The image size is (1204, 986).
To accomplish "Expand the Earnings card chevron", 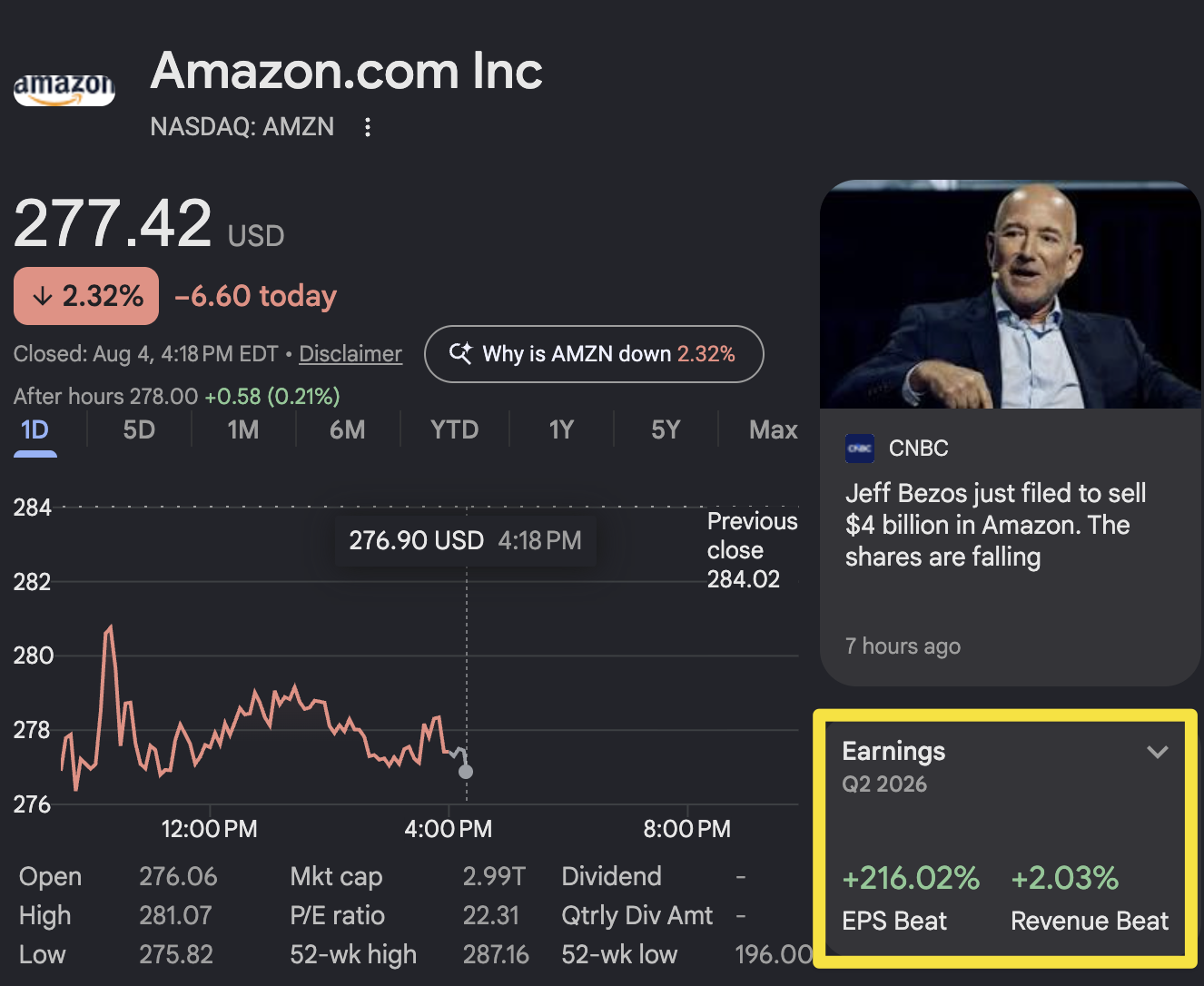I will point(1157,752).
